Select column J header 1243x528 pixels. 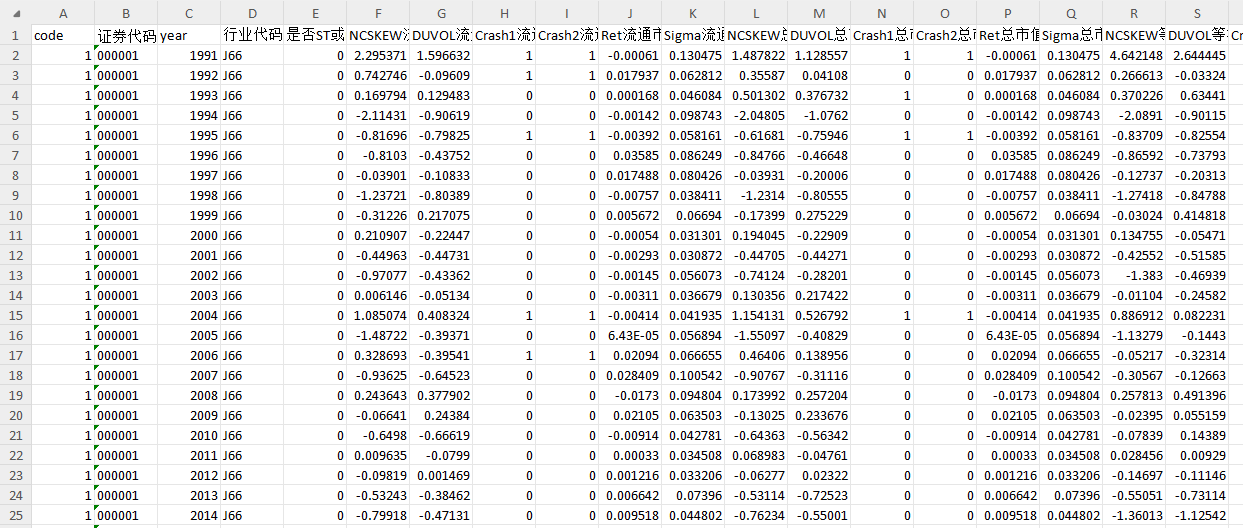pos(630,13)
